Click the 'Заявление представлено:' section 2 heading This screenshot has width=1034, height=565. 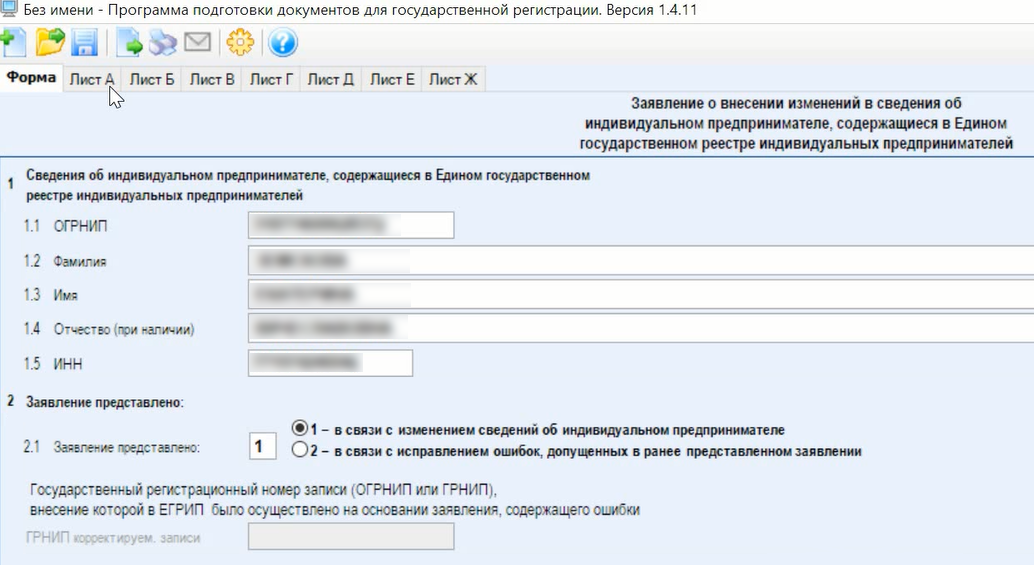pyautogui.click(x=105, y=402)
